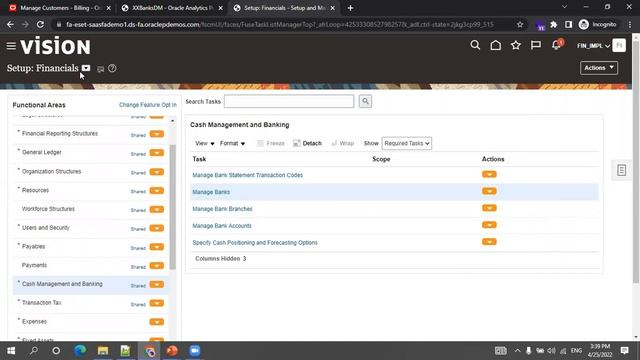Open General Ledger shared dropdown icon

[157, 153]
